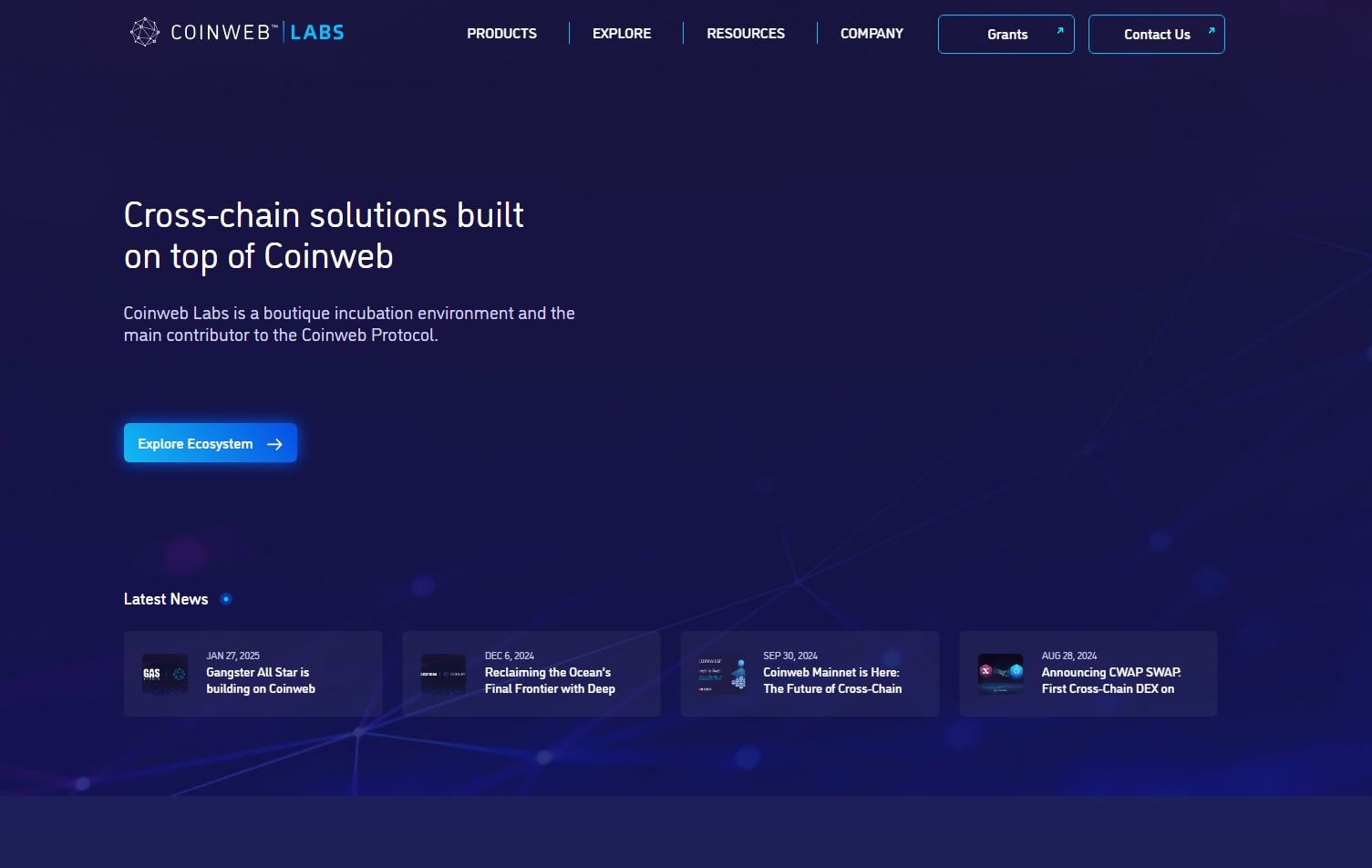Open the Coinweb Mainnet is Here article
1372x868 pixels.
pyautogui.click(x=809, y=674)
